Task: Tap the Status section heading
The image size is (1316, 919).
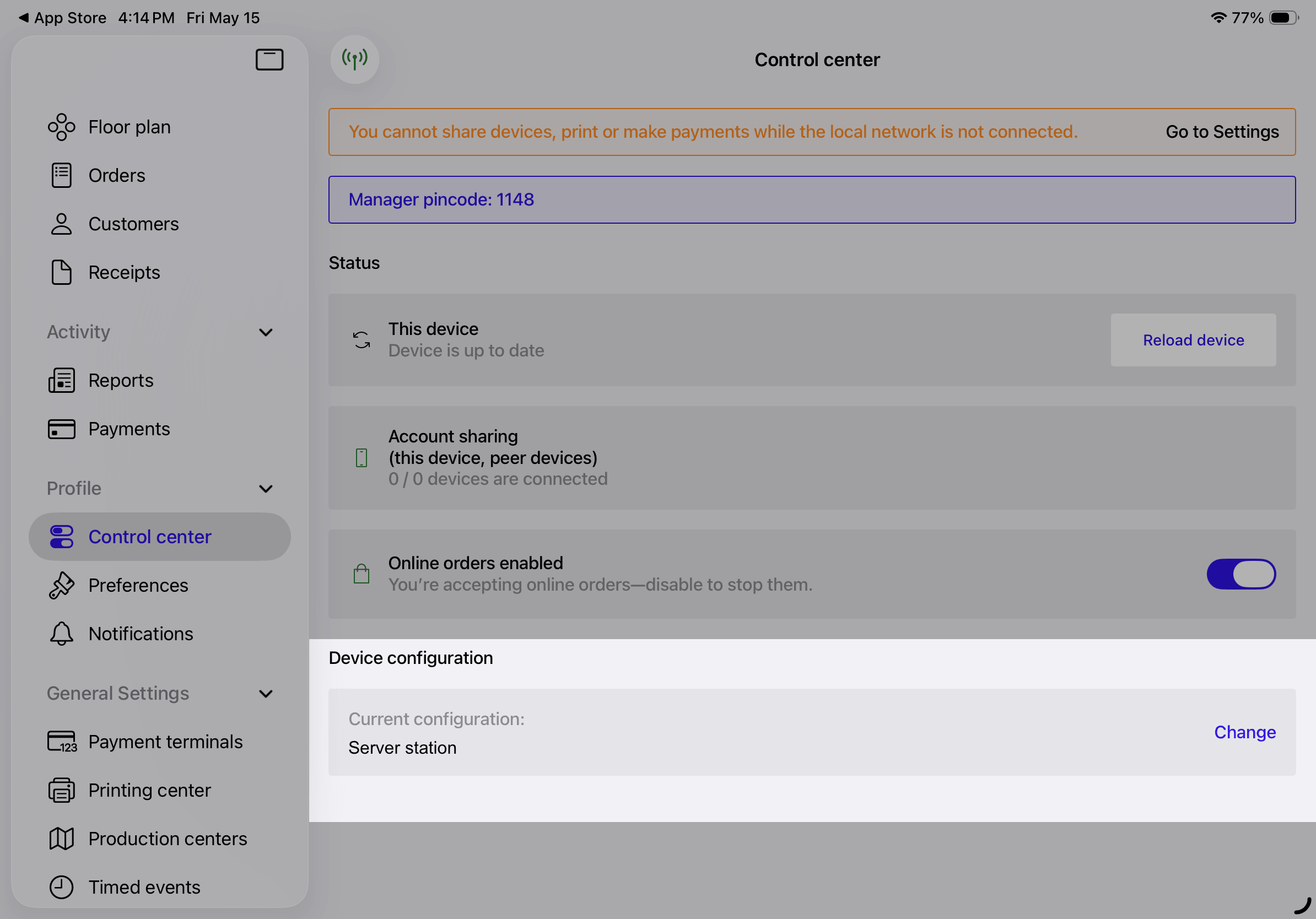Action: (x=354, y=263)
